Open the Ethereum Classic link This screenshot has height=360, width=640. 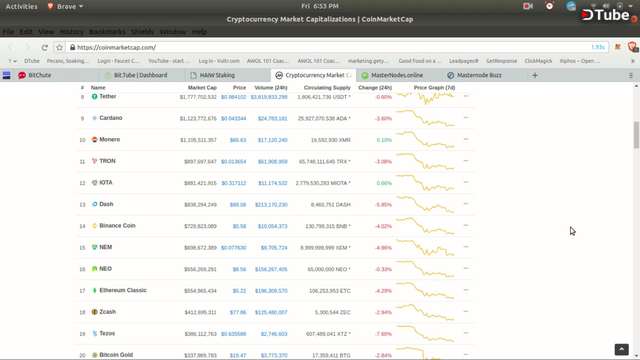(x=123, y=290)
